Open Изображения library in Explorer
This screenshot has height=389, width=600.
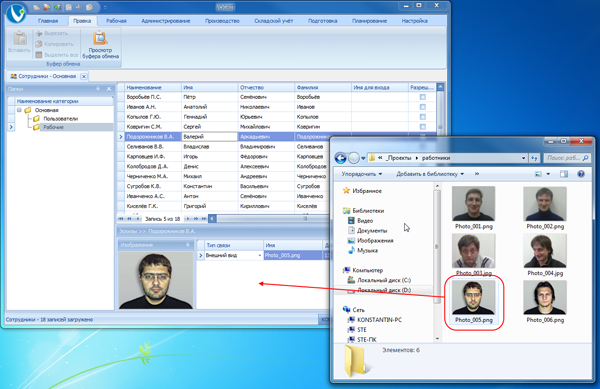tap(370, 241)
